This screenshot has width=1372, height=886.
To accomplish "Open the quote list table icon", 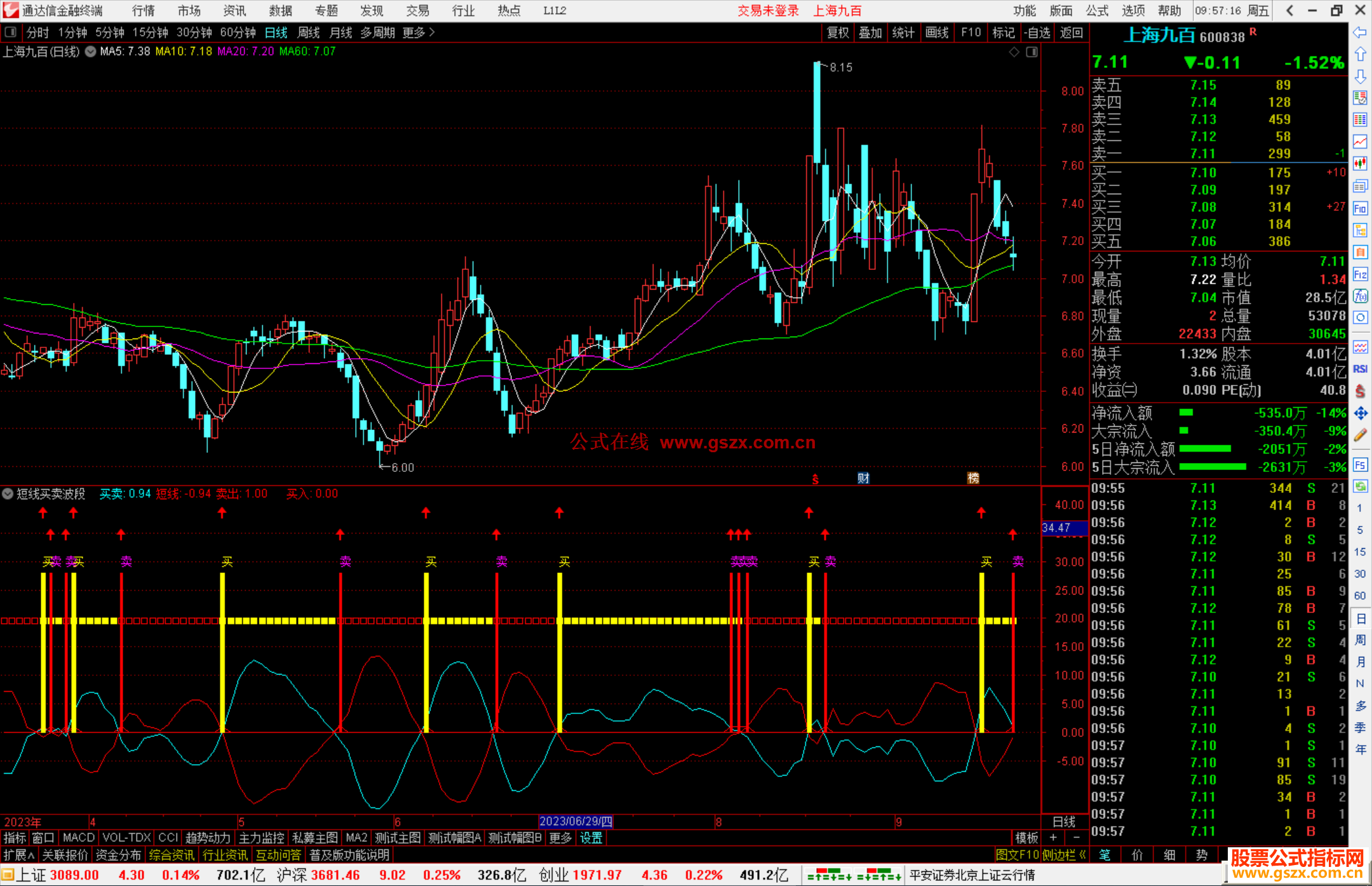I will [1360, 120].
